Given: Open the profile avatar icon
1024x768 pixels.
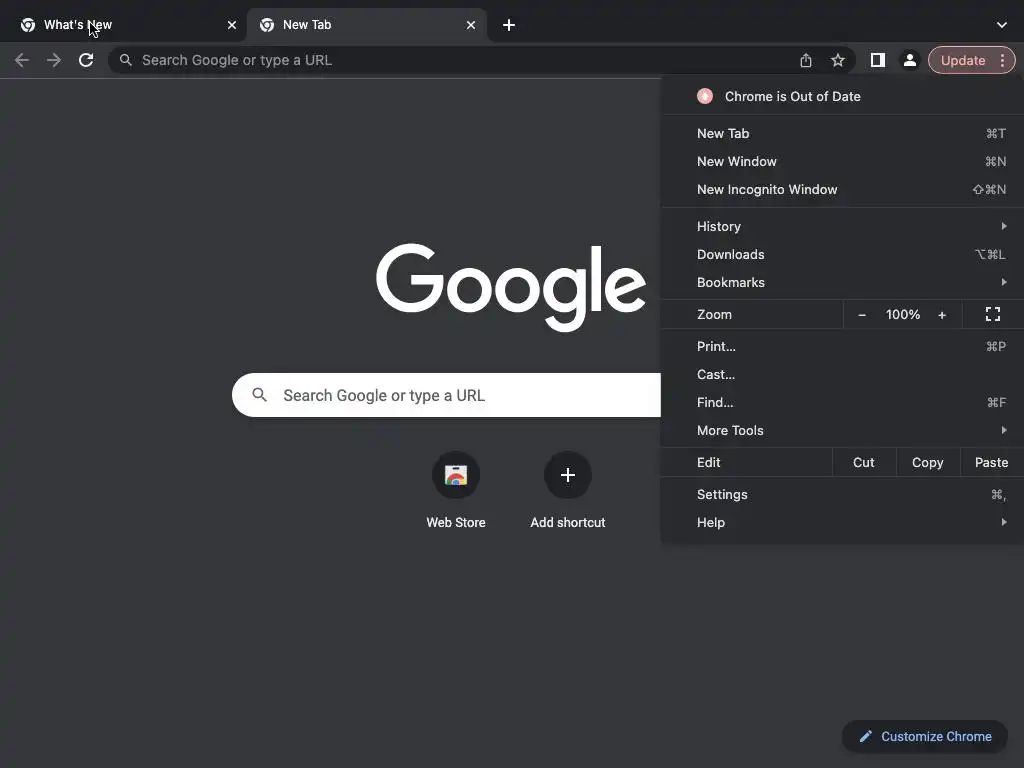Looking at the screenshot, I should click(x=910, y=60).
